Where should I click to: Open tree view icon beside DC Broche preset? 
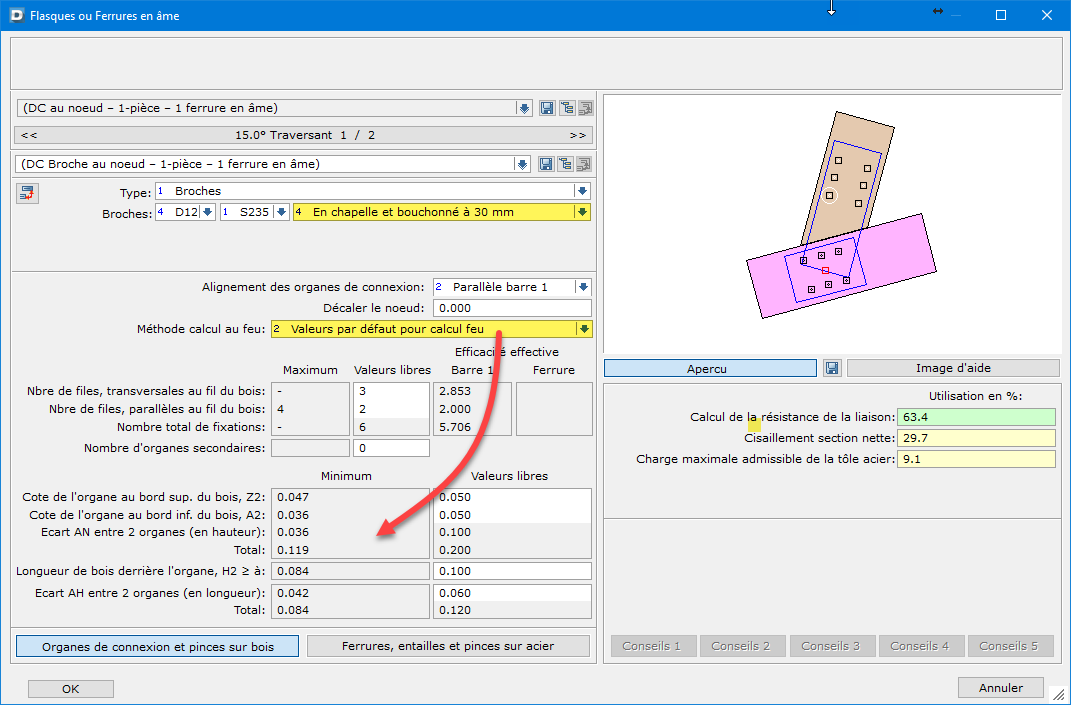(x=566, y=164)
